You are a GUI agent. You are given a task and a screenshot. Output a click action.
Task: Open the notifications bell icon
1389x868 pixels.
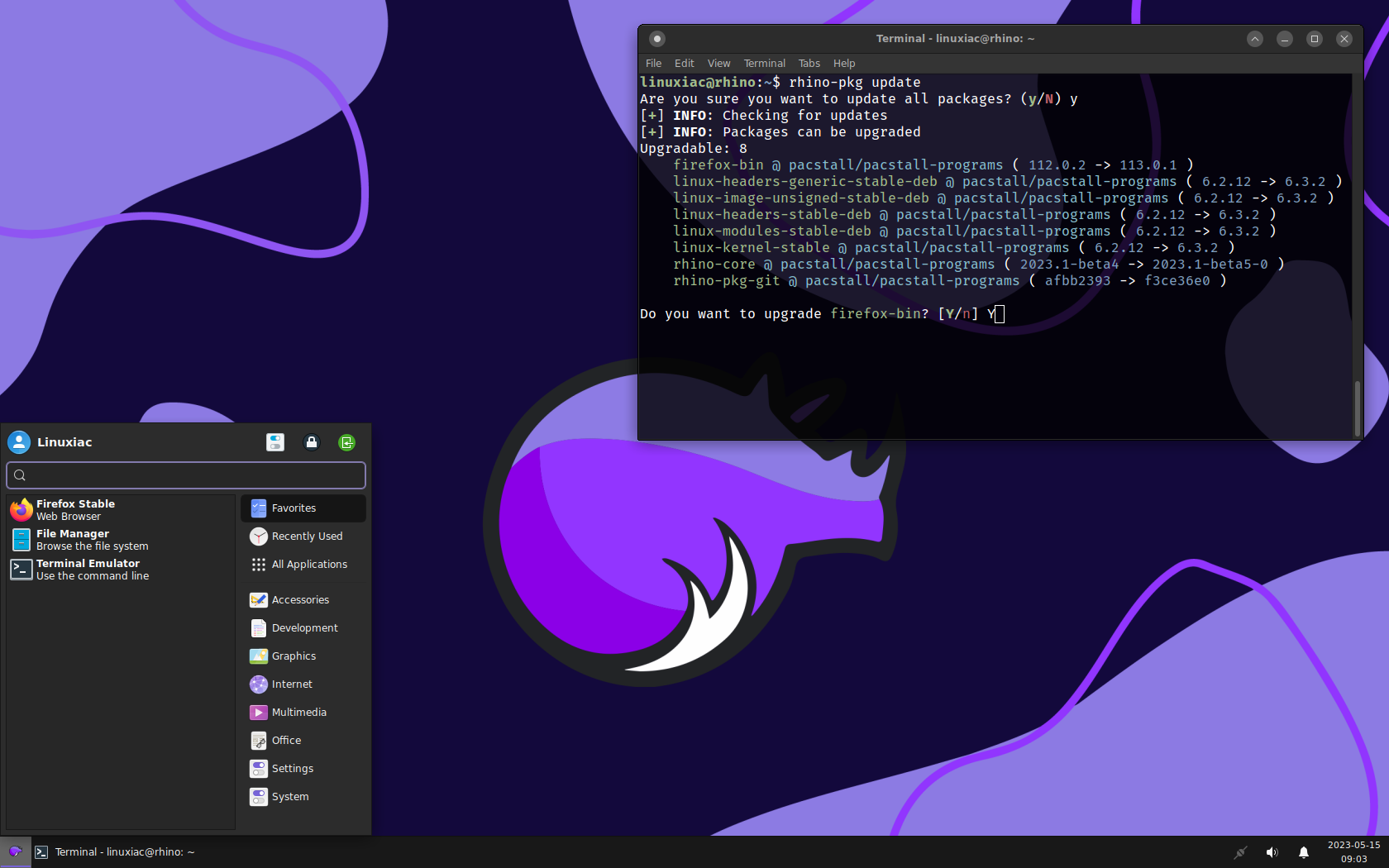[1303, 852]
